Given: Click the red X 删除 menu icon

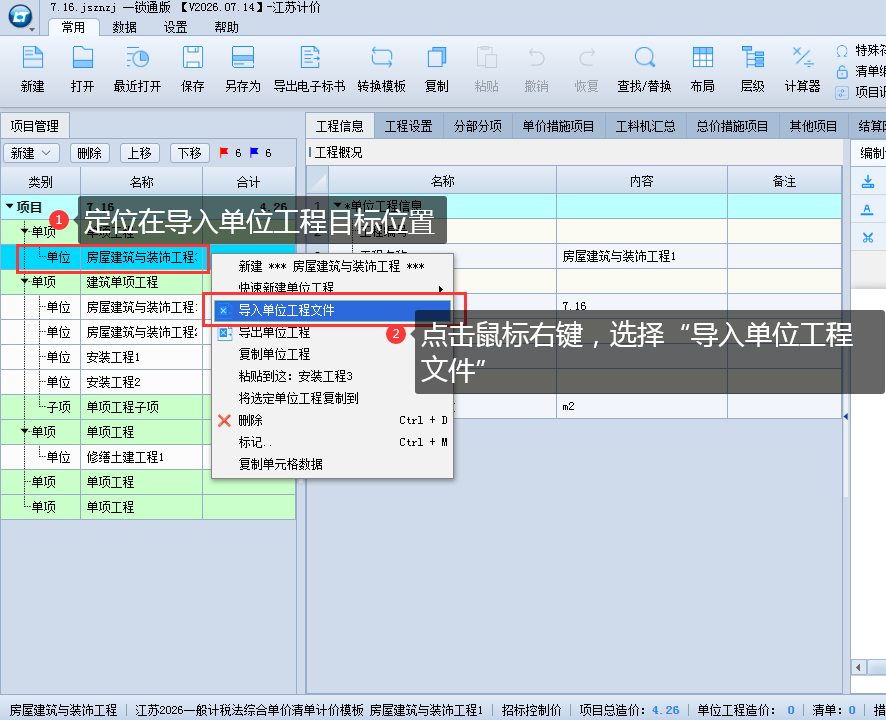Looking at the screenshot, I should coord(224,420).
